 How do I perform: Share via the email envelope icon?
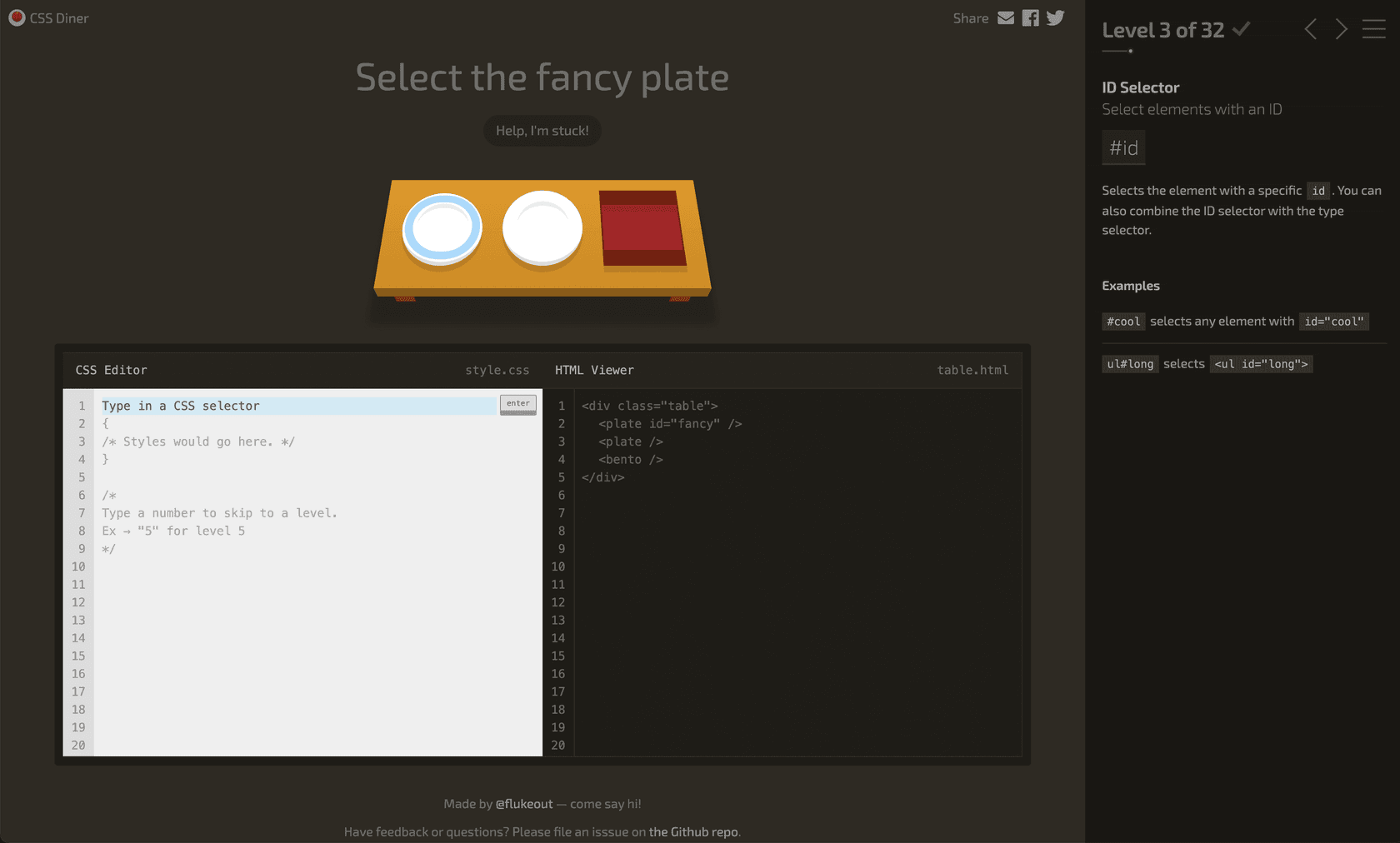coord(1006,17)
